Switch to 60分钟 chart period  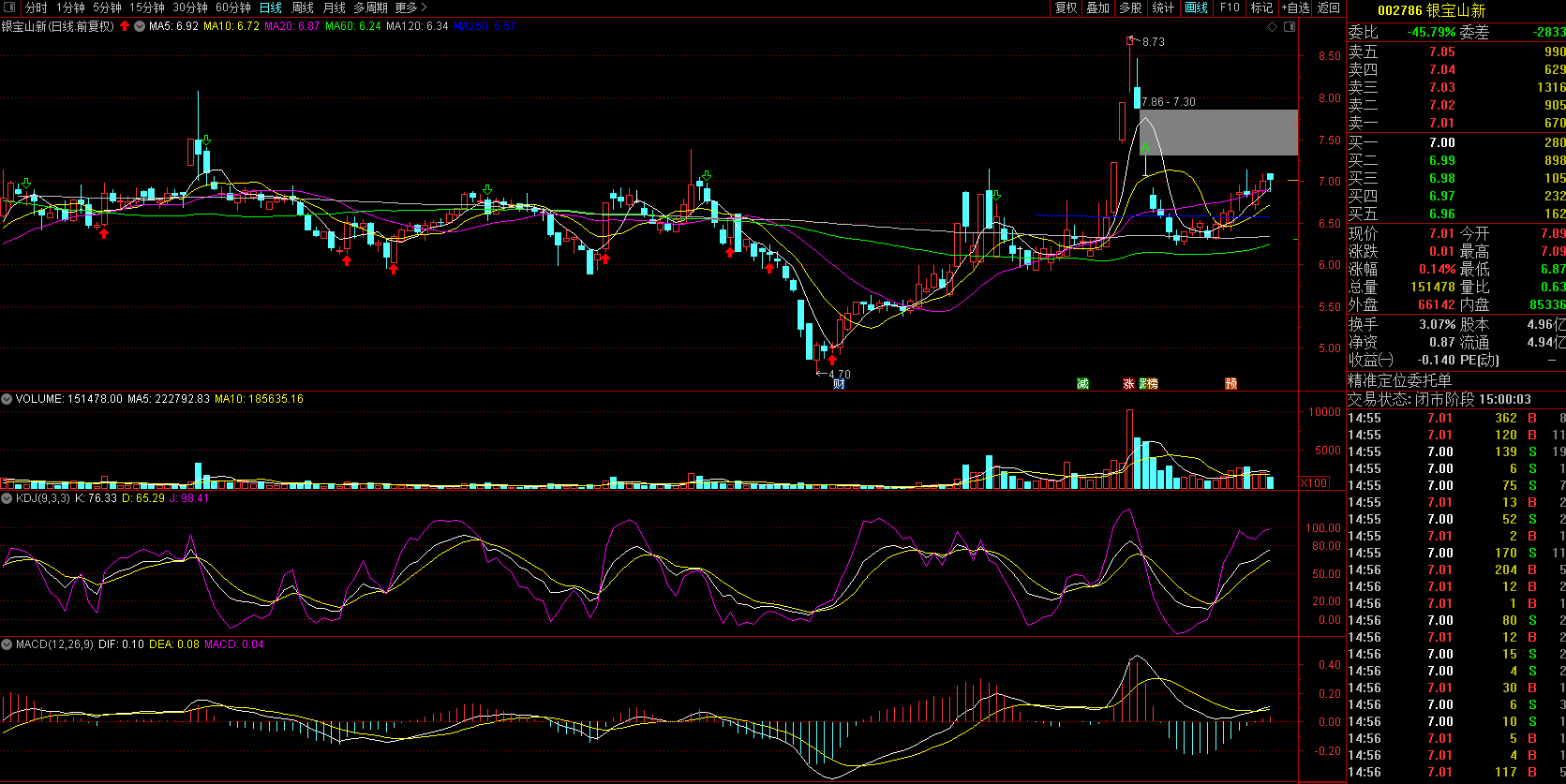tap(233, 7)
